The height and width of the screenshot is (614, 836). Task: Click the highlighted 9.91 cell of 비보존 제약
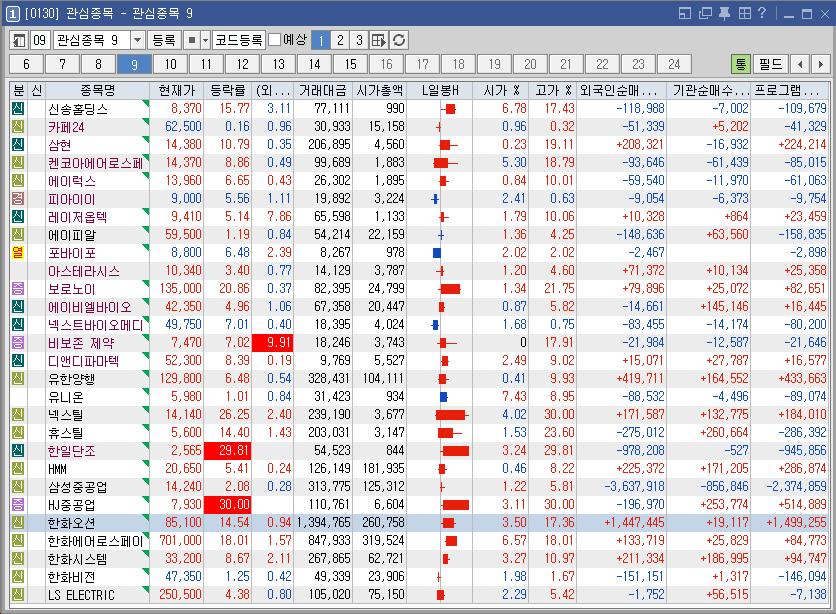click(272, 342)
